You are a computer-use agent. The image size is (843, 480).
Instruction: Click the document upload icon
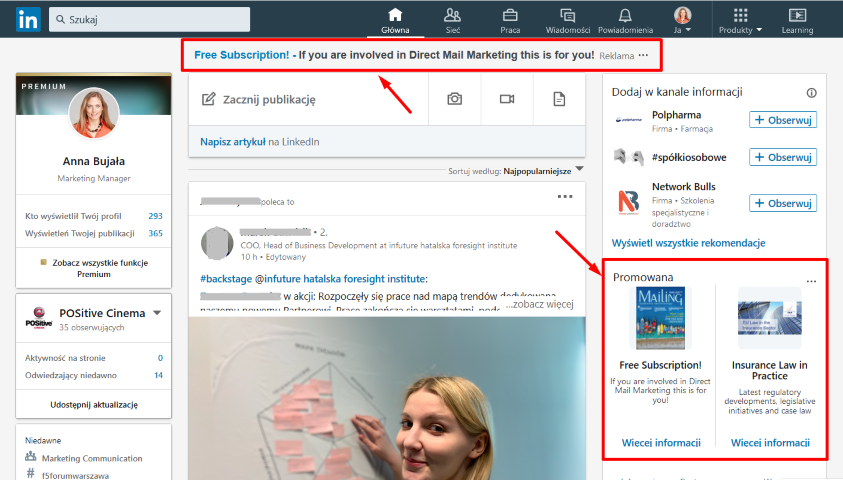(559, 99)
